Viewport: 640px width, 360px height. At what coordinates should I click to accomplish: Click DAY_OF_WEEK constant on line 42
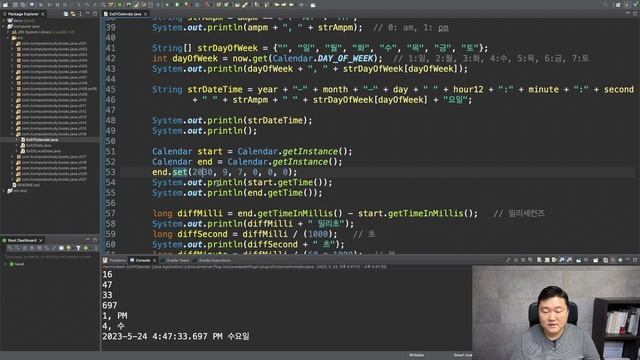tap(345, 59)
